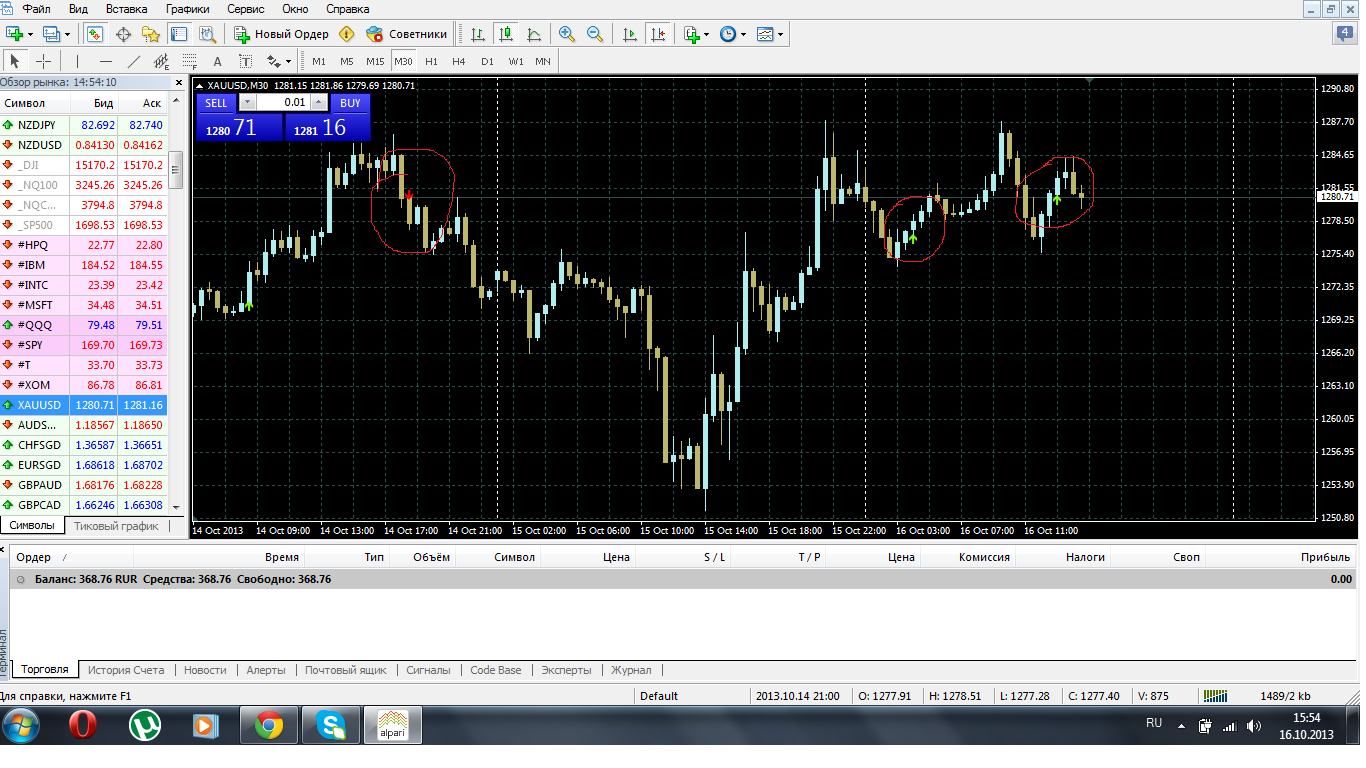Open the Вставка menu
Screen dimensions: 1366x768
(x=126, y=8)
